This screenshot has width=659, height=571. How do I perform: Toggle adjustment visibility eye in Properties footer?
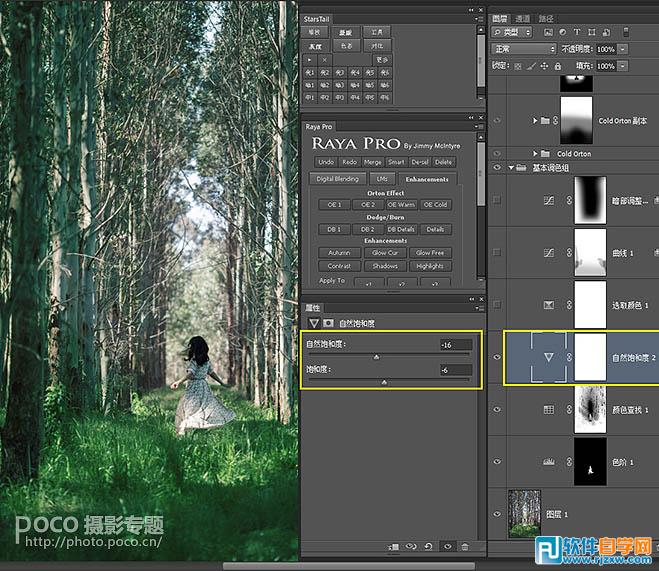[448, 547]
